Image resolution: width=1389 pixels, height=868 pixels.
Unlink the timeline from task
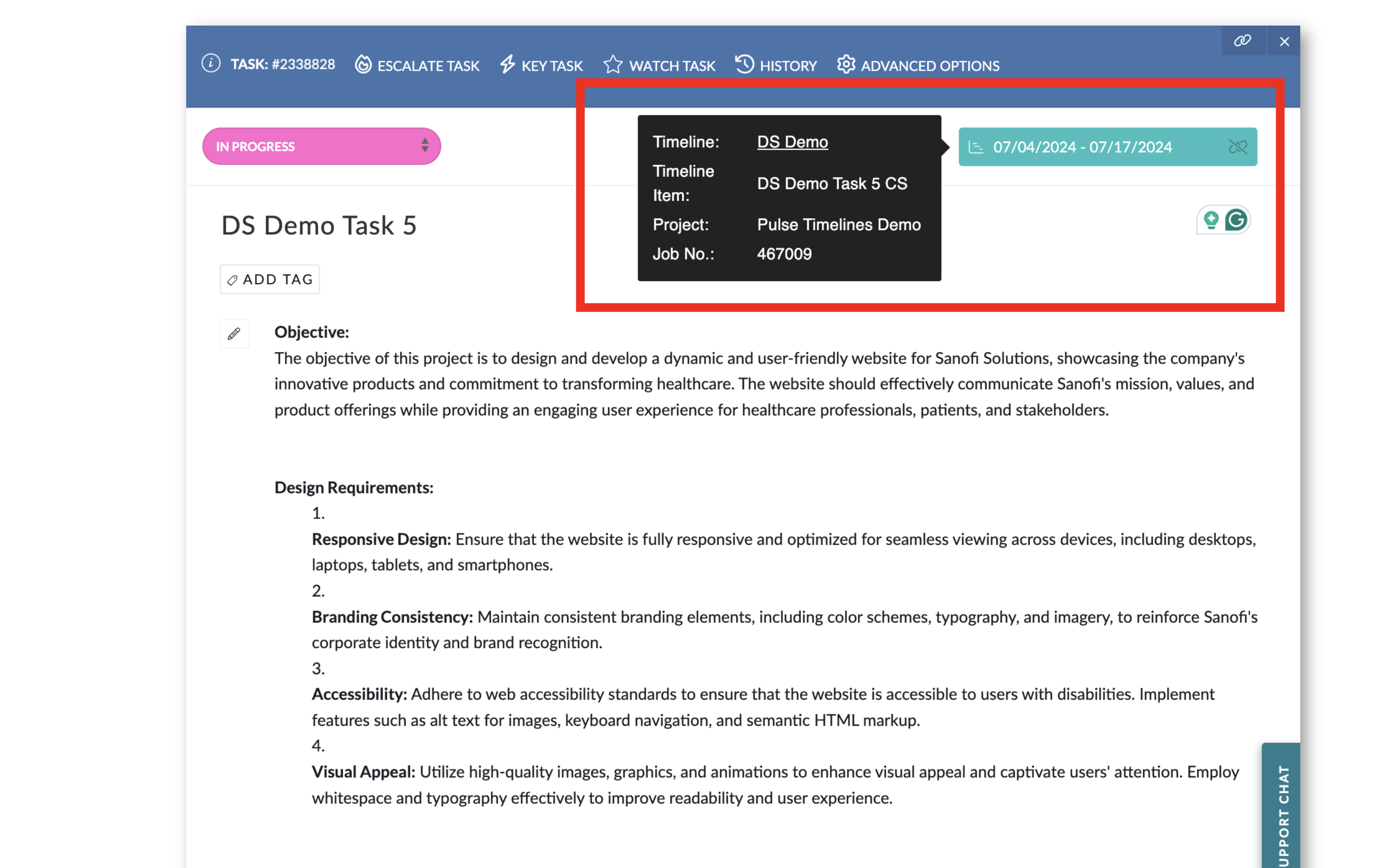click(1238, 147)
